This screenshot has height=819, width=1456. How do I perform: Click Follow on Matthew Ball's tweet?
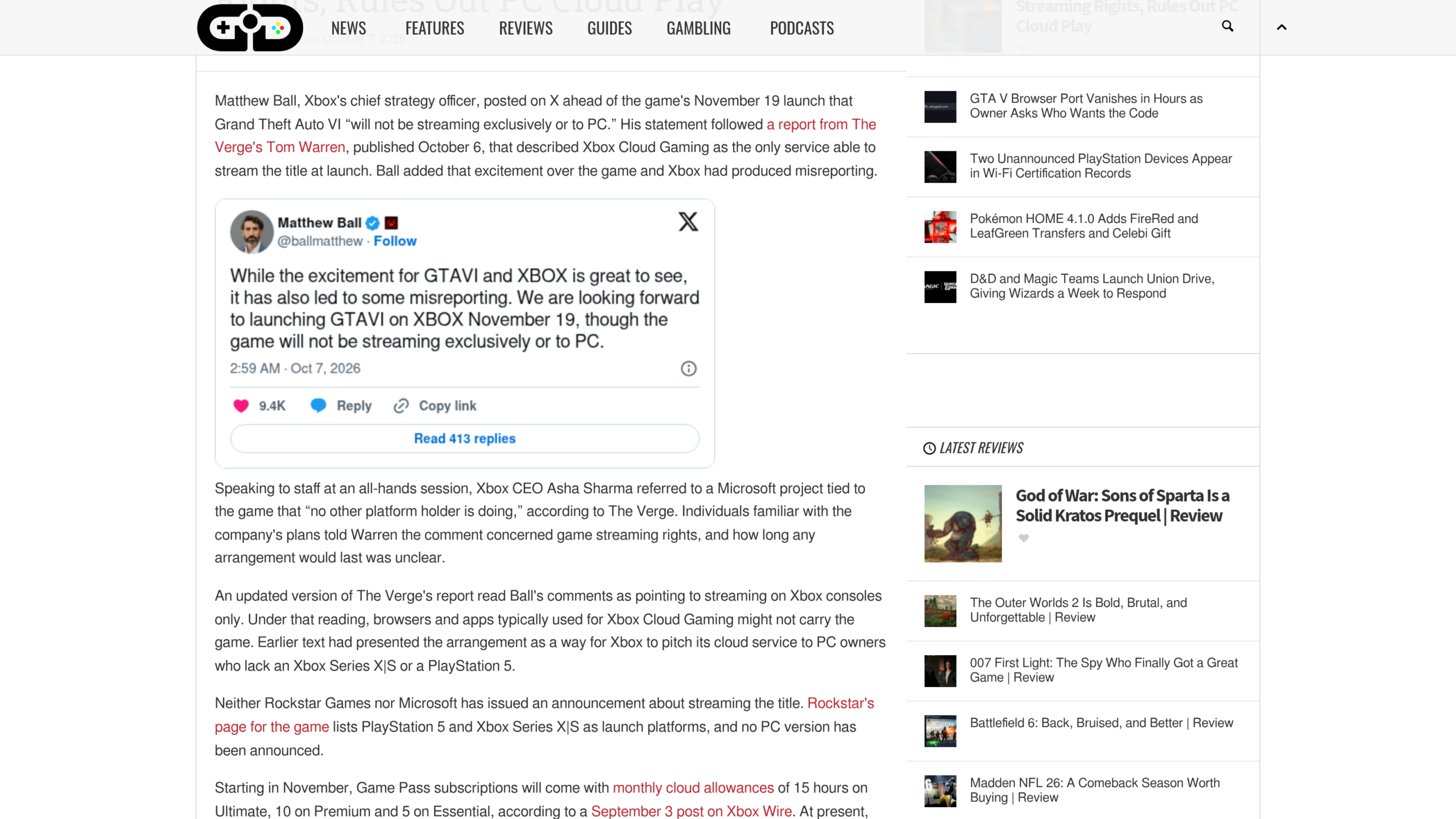tap(395, 241)
